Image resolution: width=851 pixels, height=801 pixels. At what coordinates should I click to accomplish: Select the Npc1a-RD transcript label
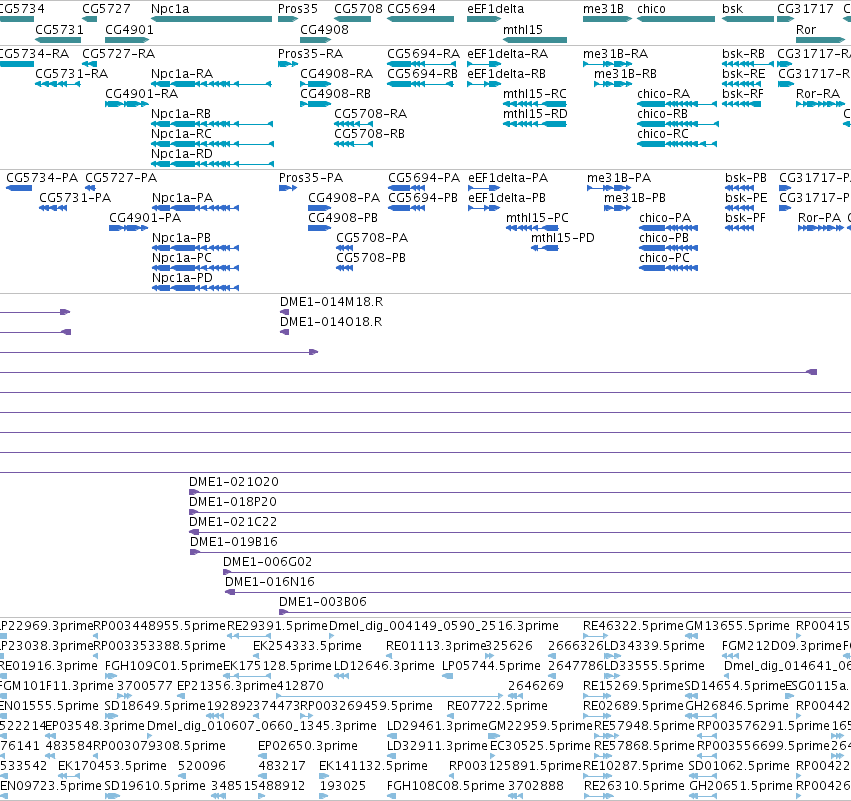[181, 154]
